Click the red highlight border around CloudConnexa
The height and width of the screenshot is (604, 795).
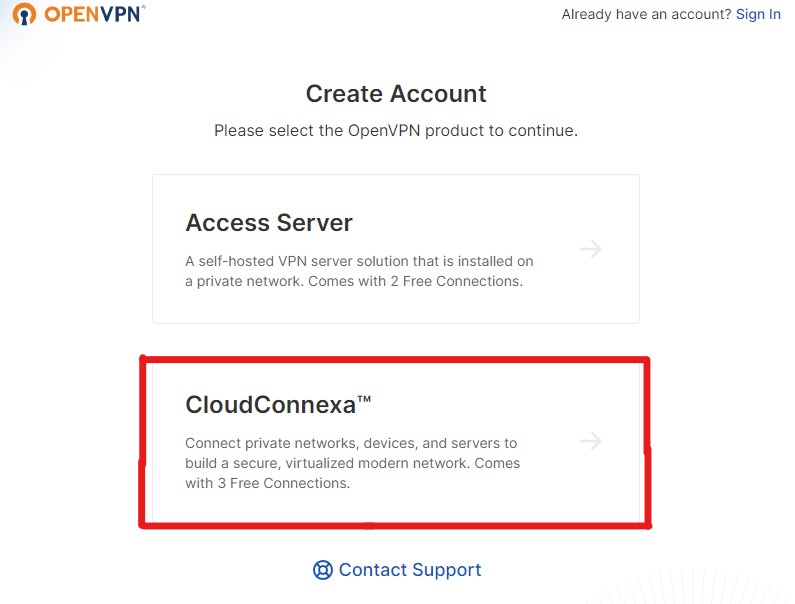click(x=395, y=360)
